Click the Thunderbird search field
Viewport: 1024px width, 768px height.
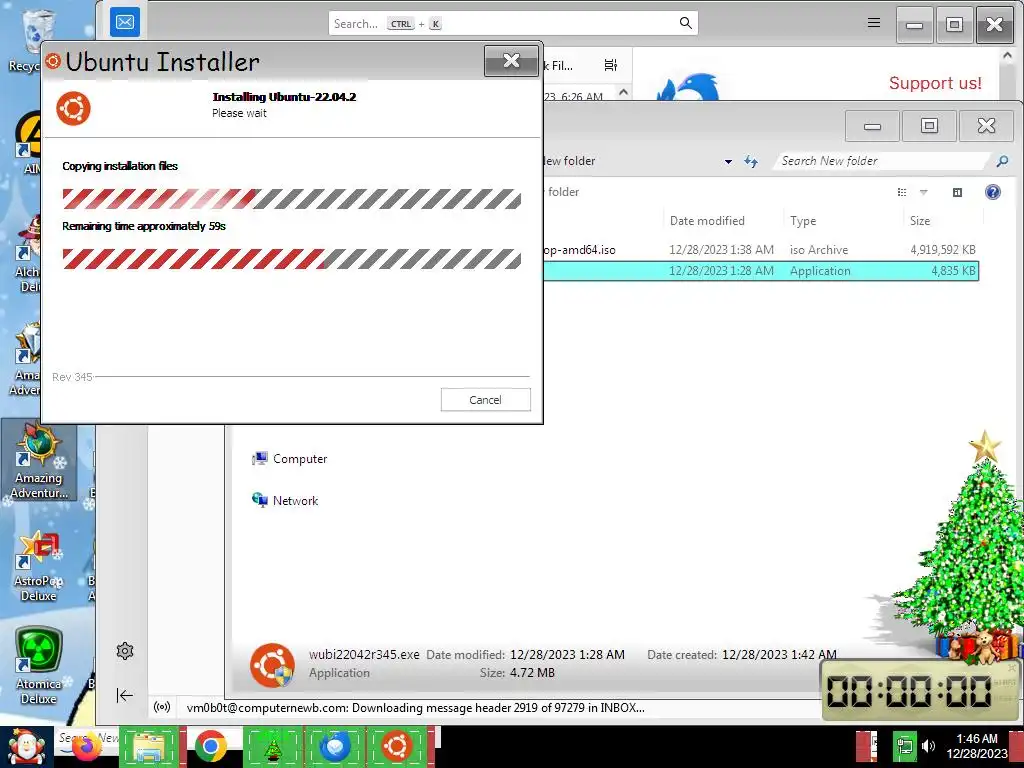[x=513, y=24]
